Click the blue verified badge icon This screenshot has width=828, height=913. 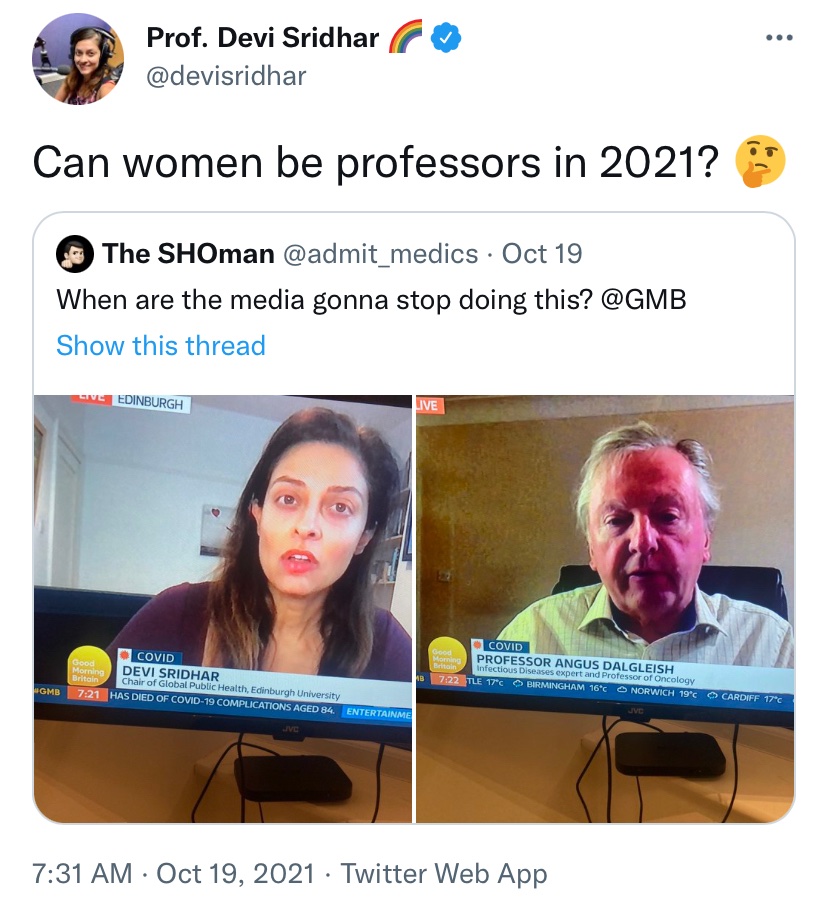(x=445, y=38)
